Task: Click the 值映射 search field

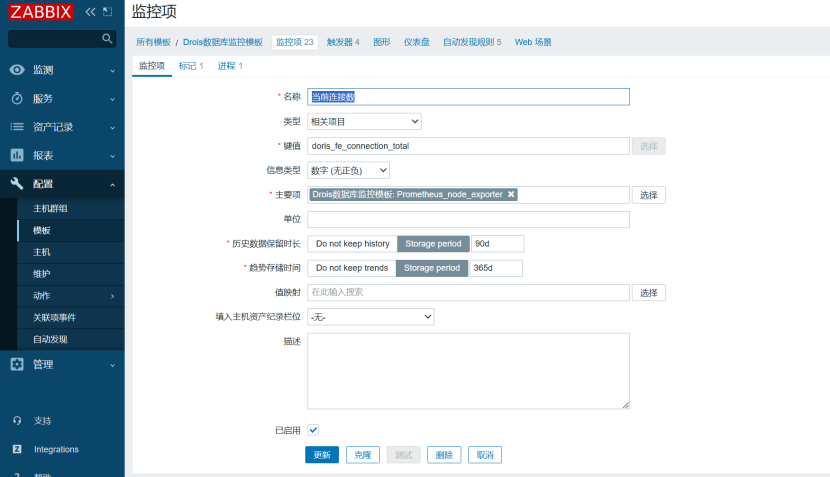Action: (468, 292)
